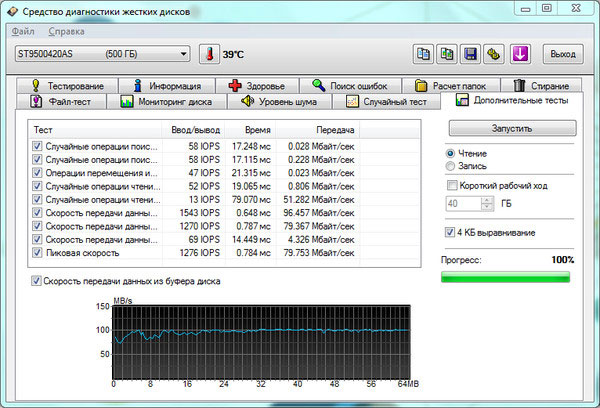The height and width of the screenshot is (408, 600).
Task: Click the purple down-arrow minimize-to-tray icon
Action: (x=520, y=54)
